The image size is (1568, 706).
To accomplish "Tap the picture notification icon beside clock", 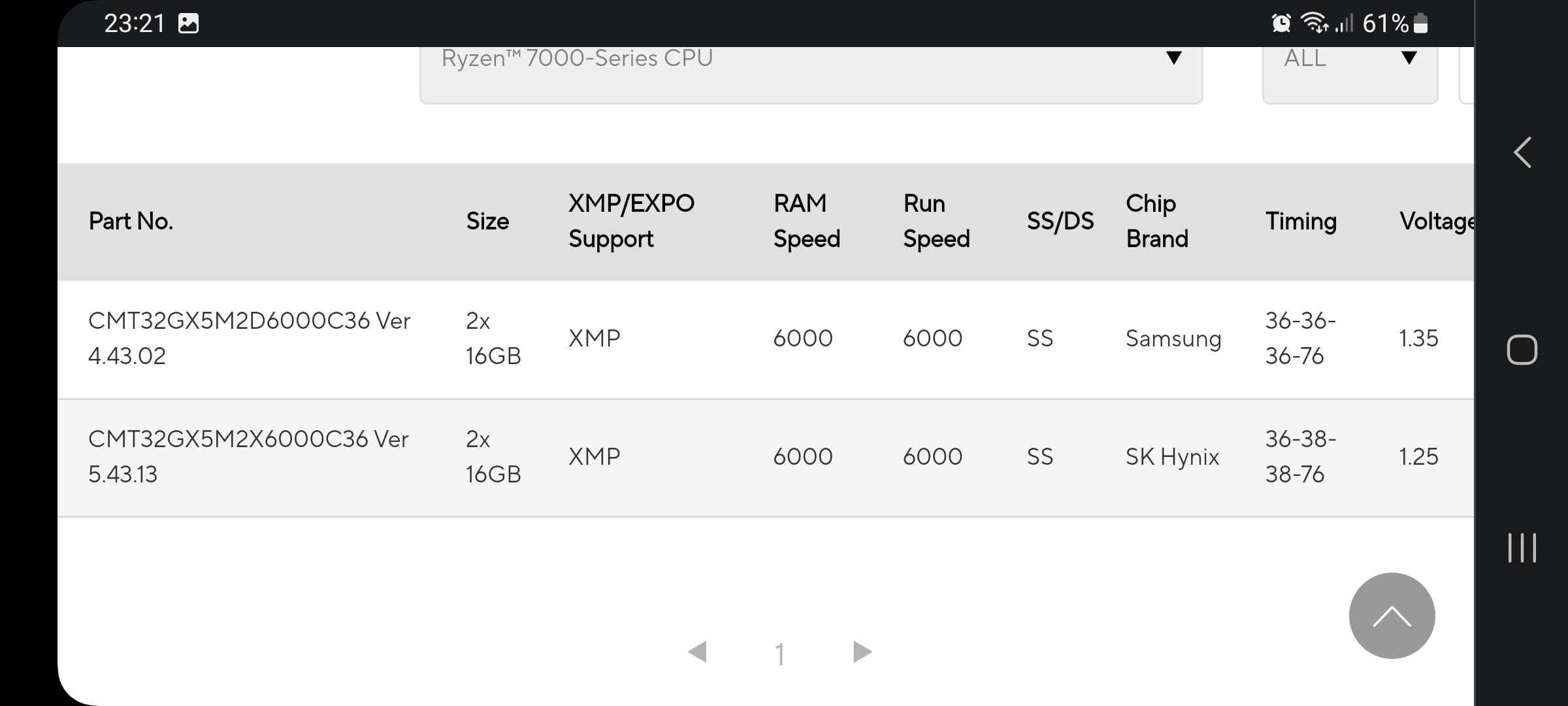I will pos(188,24).
